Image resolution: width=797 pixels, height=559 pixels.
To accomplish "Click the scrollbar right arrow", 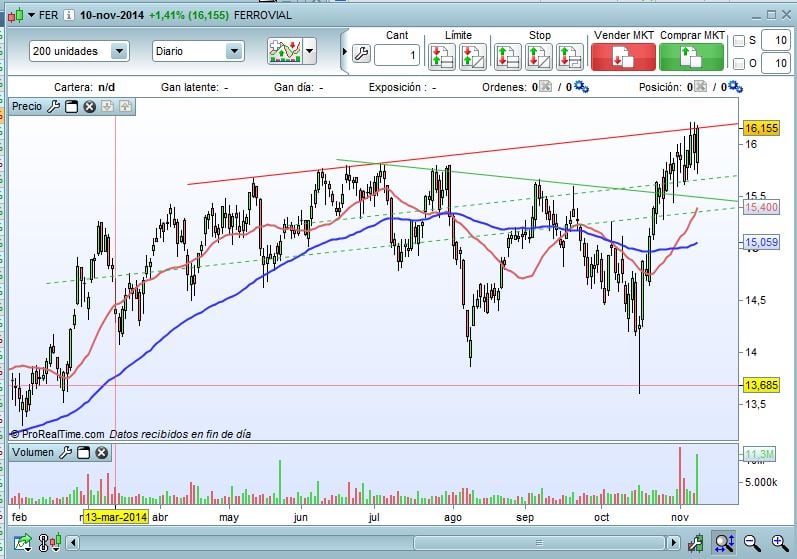I will tap(673, 543).
